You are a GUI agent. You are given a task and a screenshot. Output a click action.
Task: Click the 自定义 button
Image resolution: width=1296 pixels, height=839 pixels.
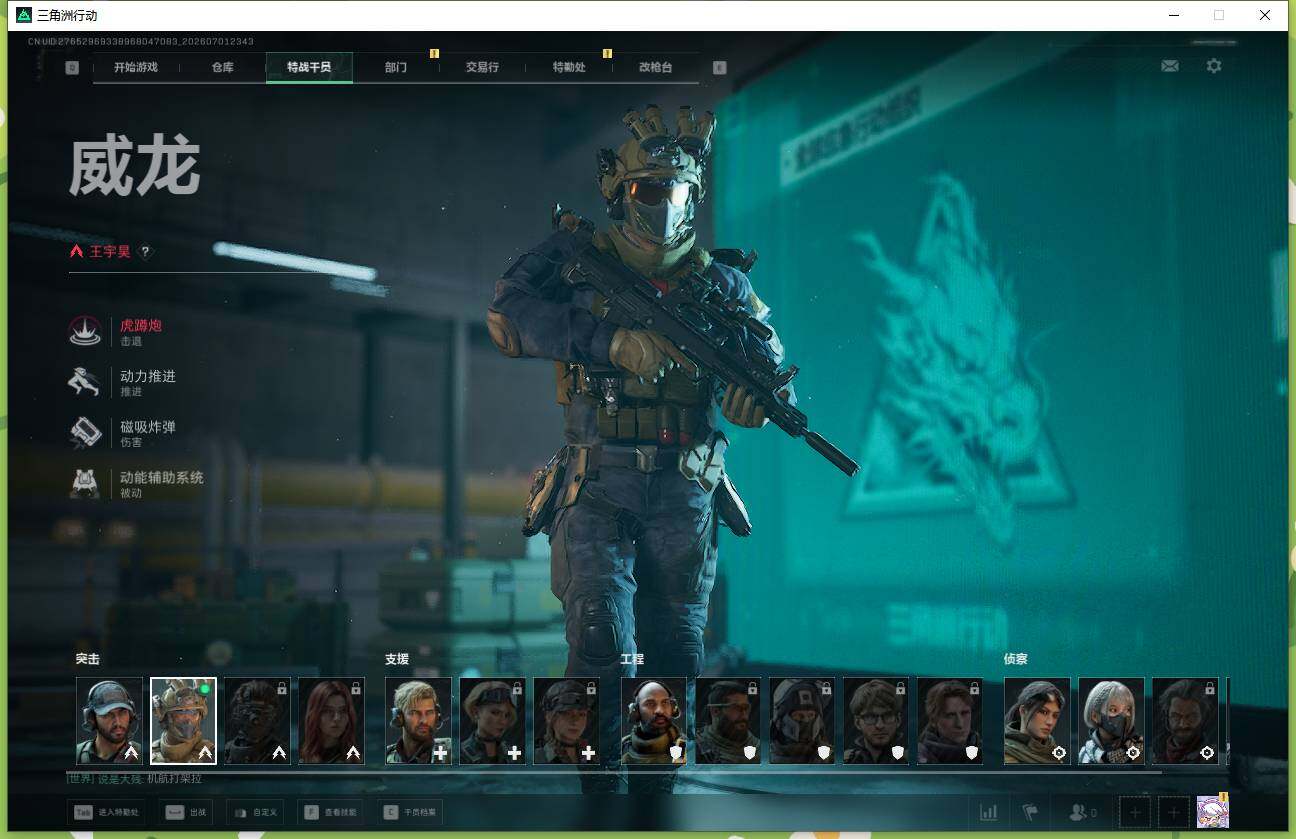257,812
